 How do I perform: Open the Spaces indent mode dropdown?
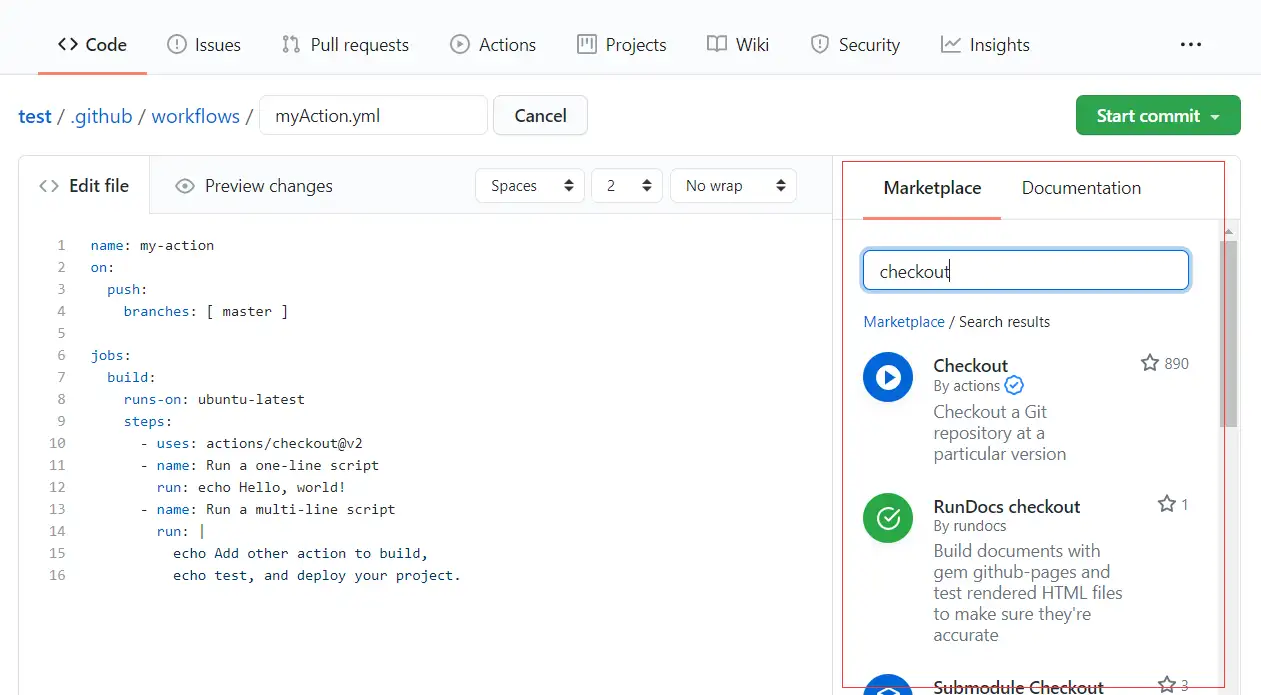pyautogui.click(x=530, y=186)
